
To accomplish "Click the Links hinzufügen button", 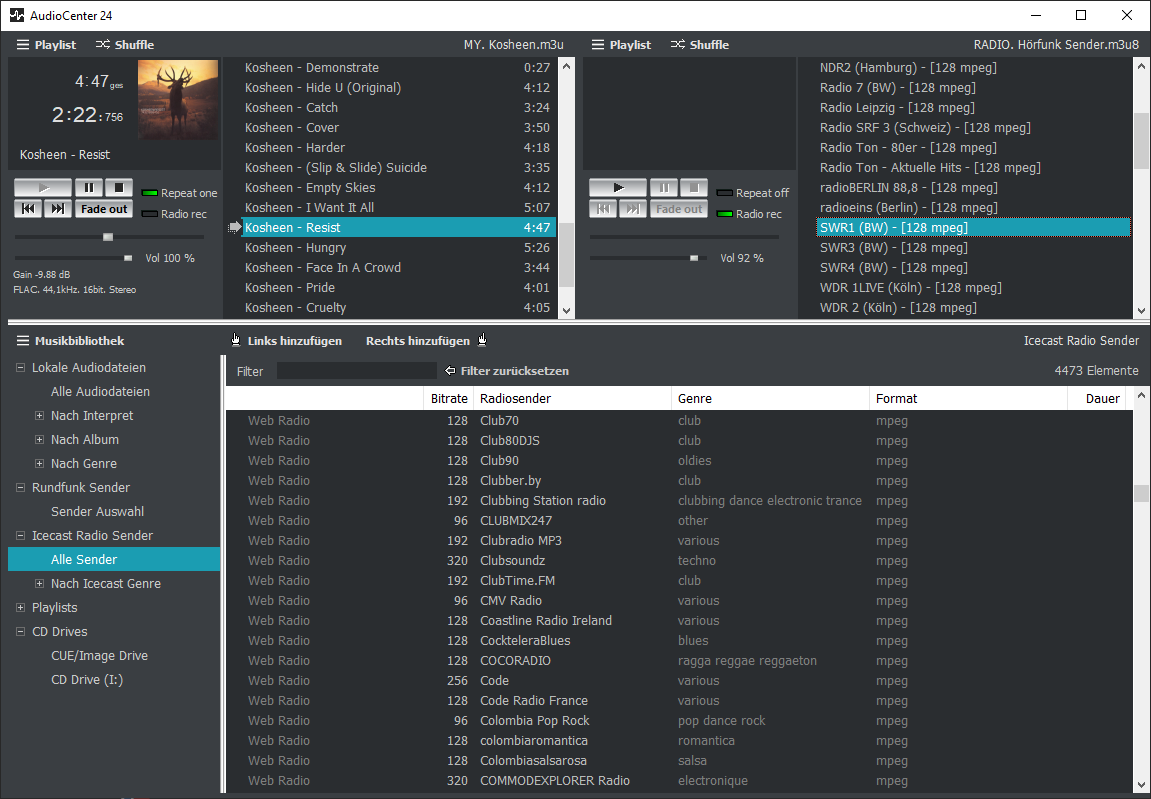I will coord(287,341).
